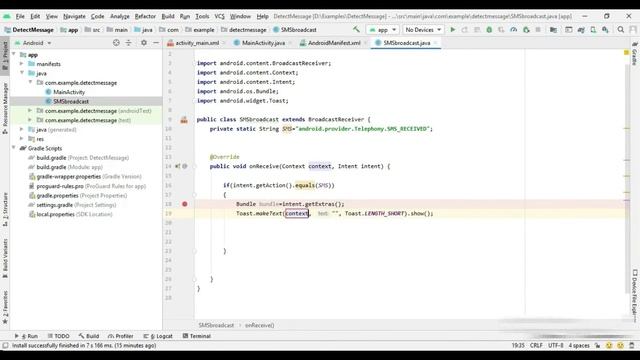Click the first smiley face in status bar
The width and height of the screenshot is (640, 360).
[609, 345]
